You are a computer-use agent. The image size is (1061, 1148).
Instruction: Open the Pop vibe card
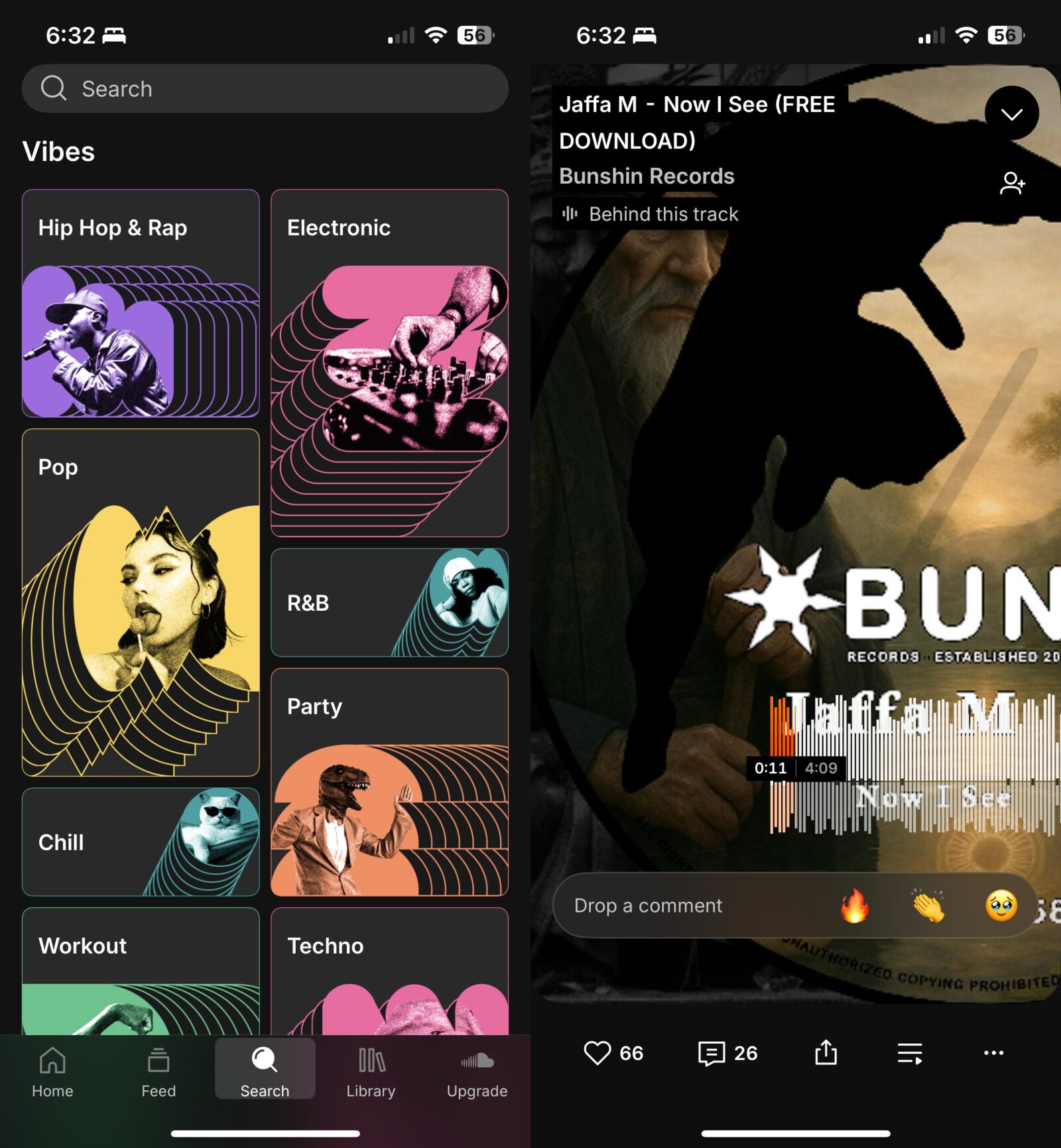click(x=141, y=602)
